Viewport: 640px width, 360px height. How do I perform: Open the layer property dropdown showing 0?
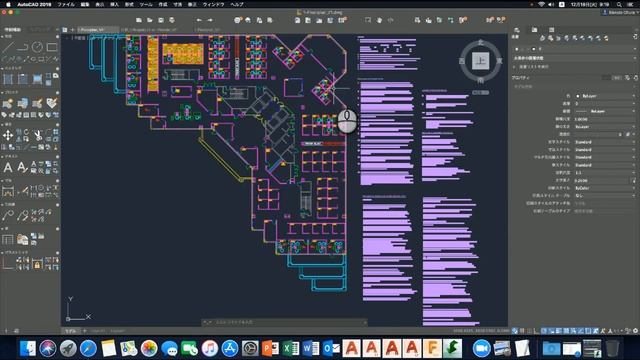(x=605, y=104)
